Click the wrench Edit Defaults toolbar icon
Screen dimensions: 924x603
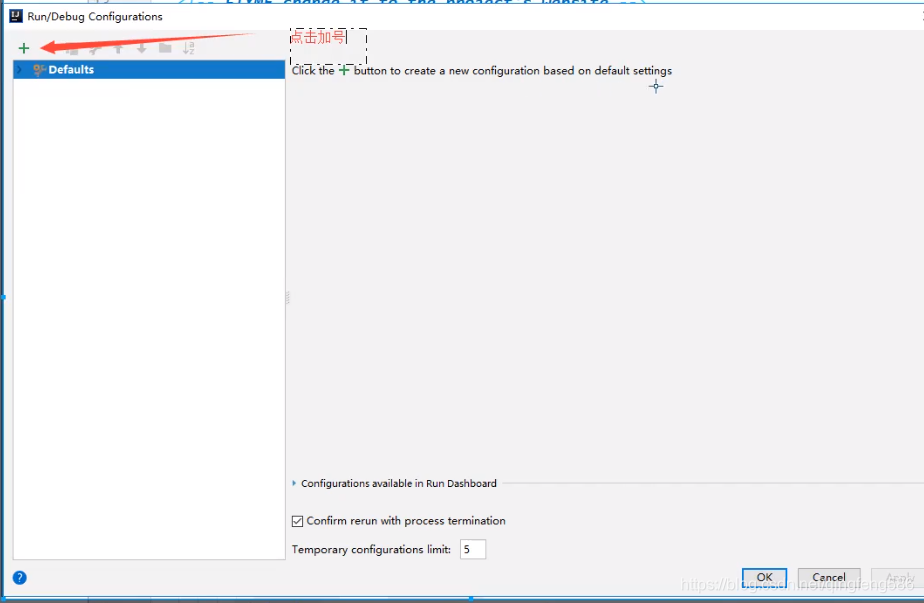[94, 50]
